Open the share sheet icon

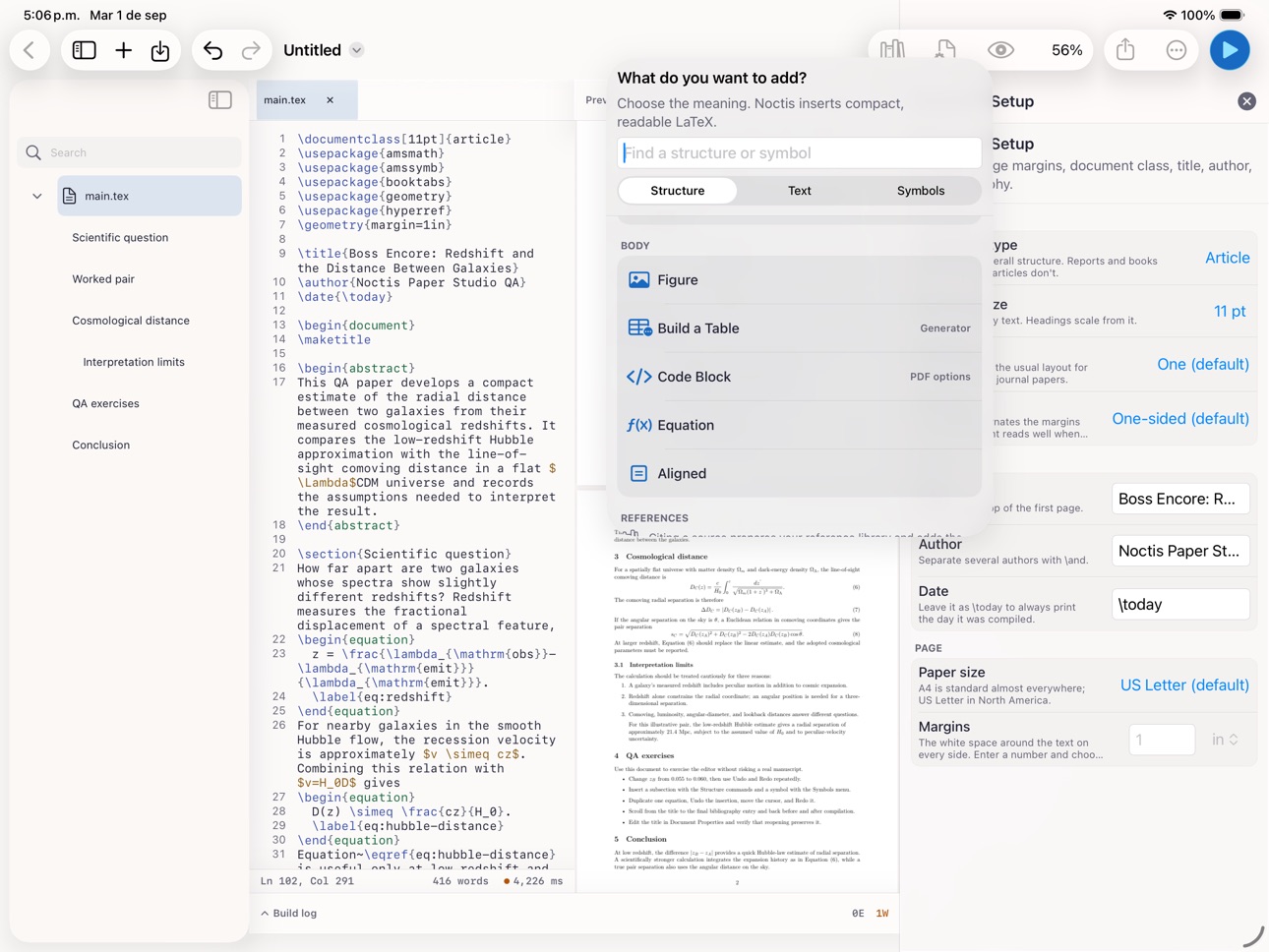[1125, 50]
